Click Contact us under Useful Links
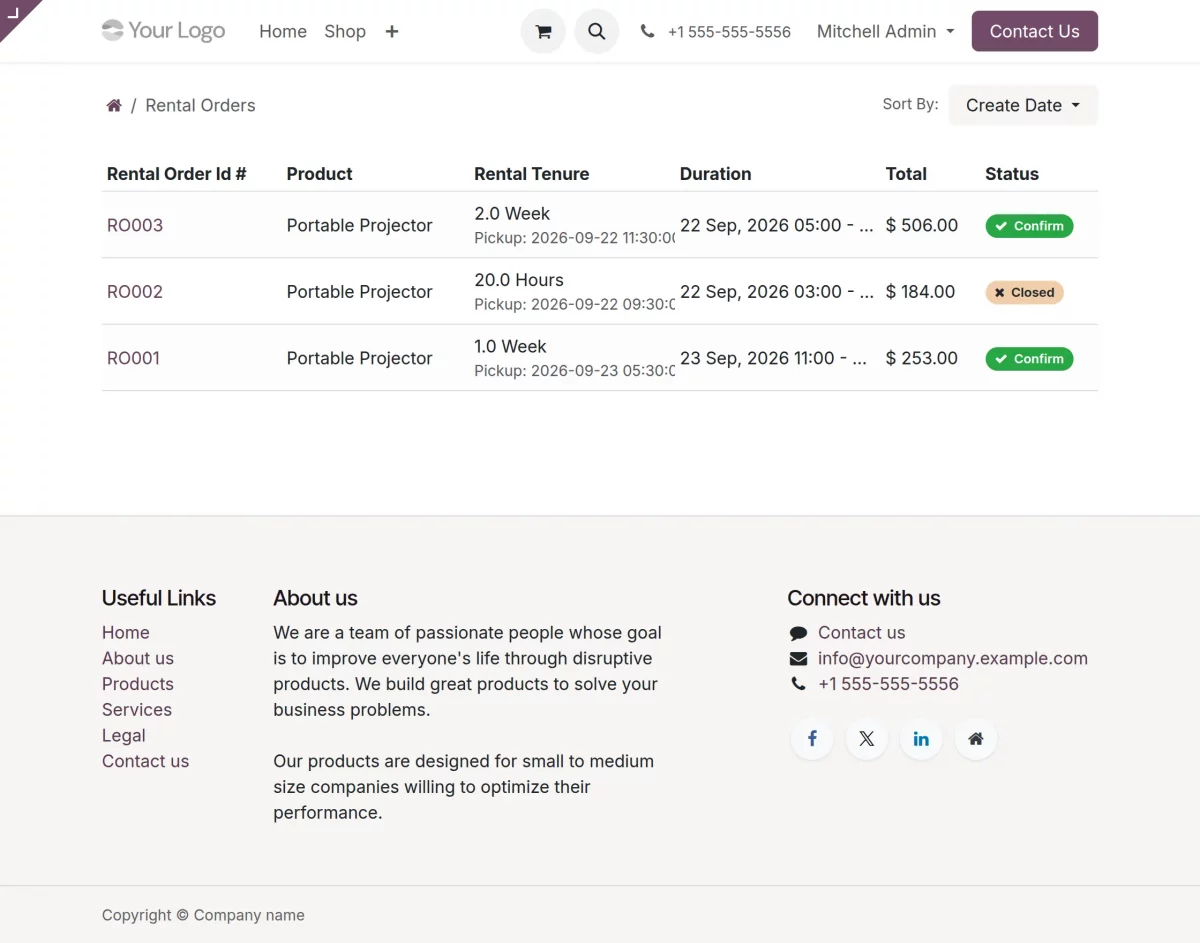The width and height of the screenshot is (1200, 943). [x=145, y=761]
